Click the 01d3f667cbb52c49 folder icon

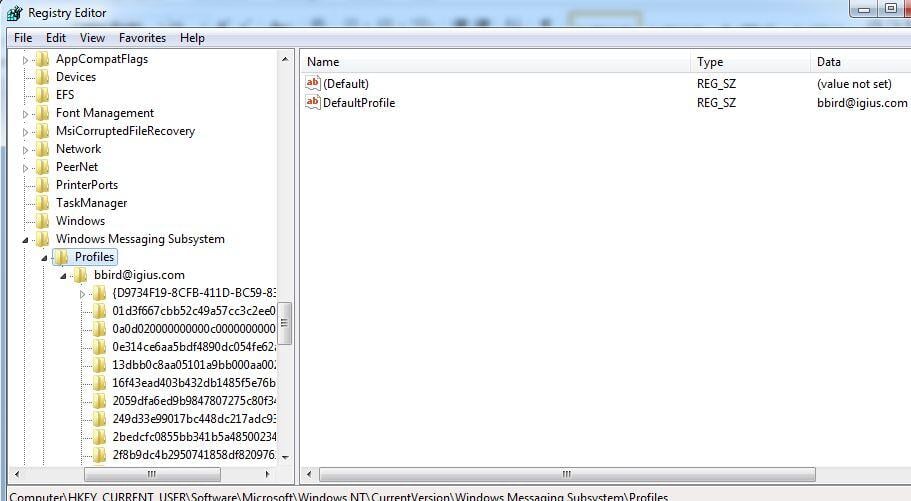100,312
